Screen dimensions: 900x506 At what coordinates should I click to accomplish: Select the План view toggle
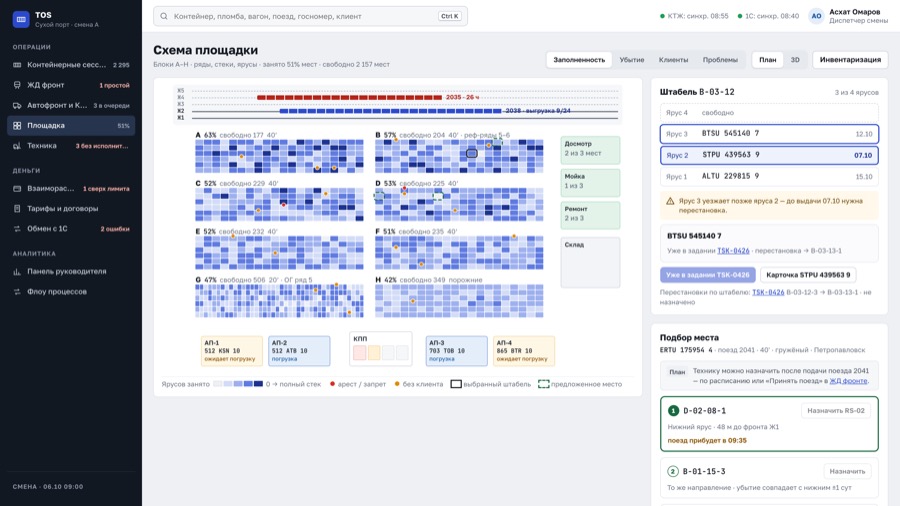point(767,60)
